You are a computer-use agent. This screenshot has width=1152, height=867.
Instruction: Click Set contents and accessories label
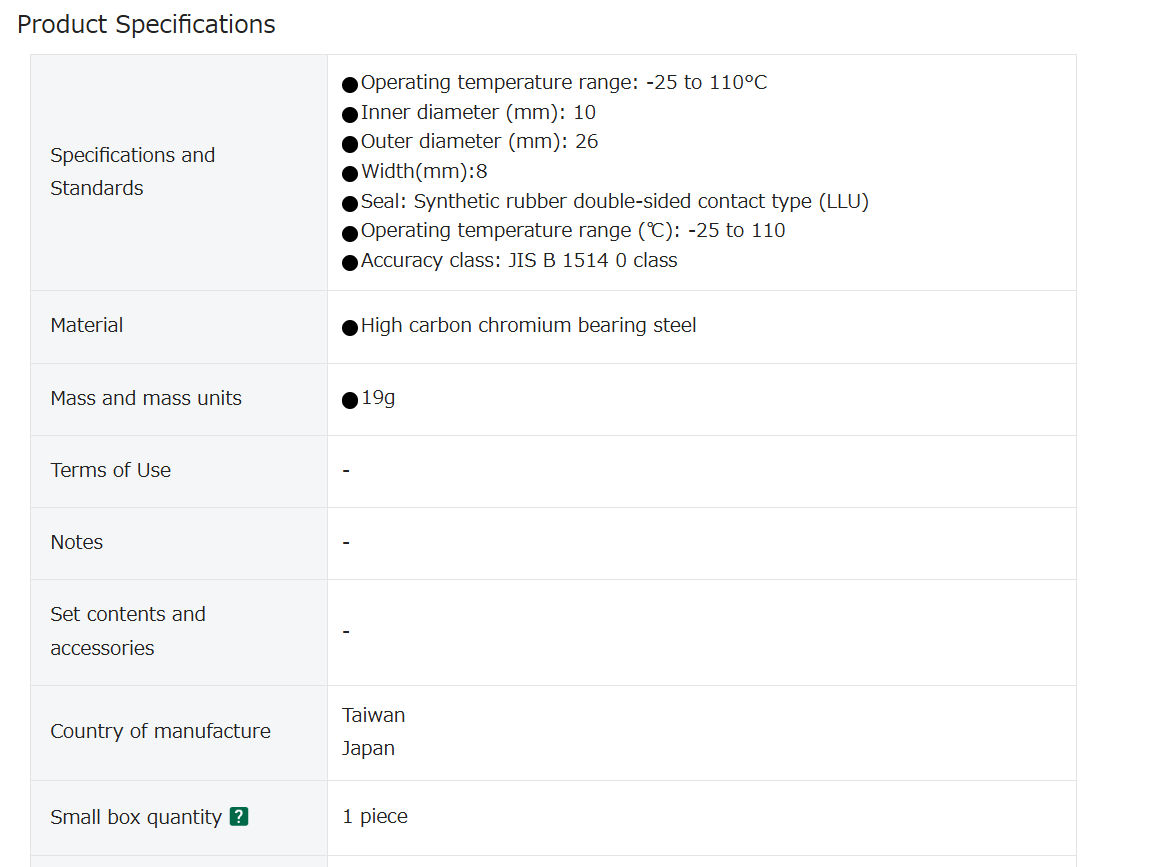tap(128, 631)
